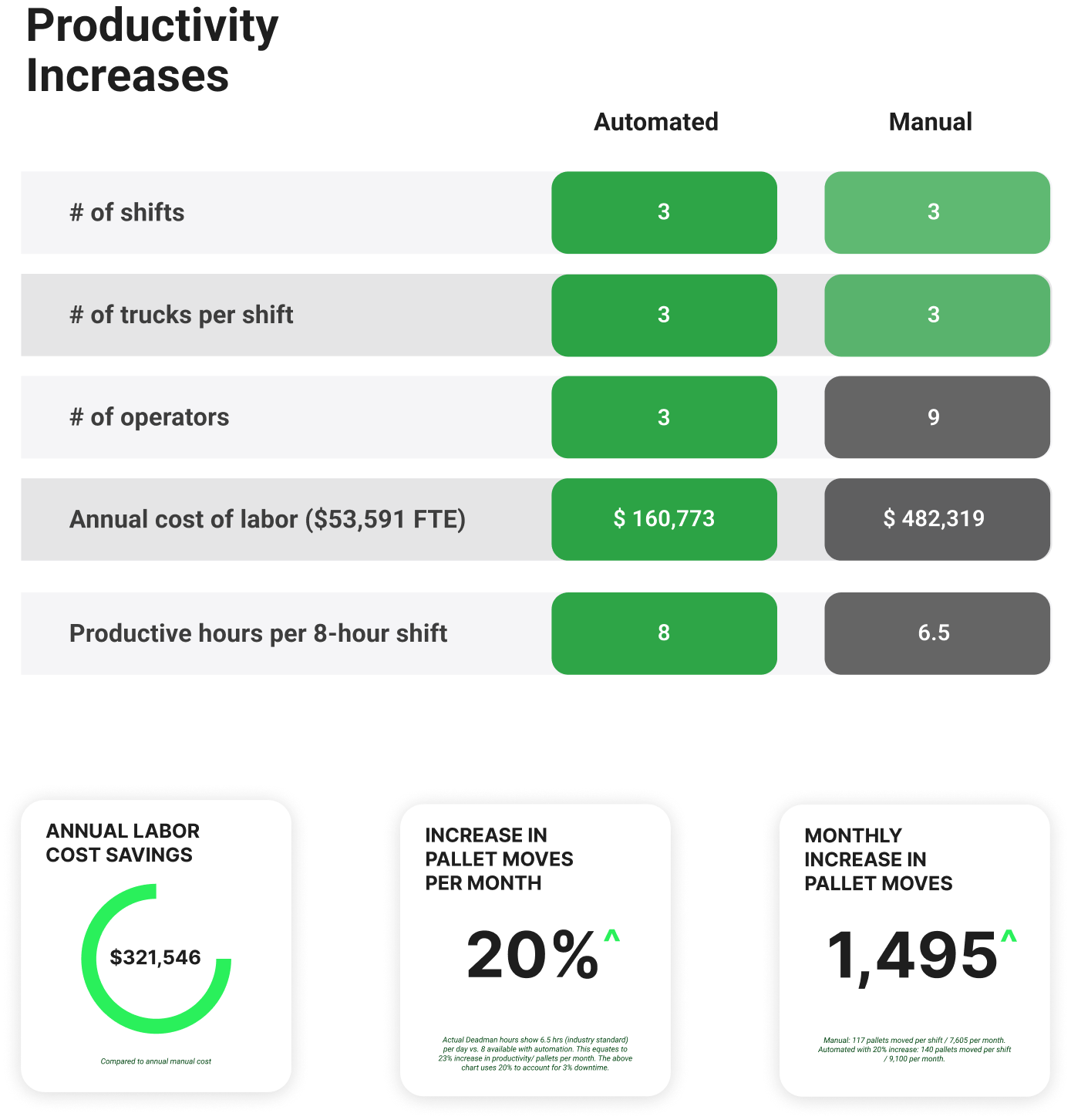This screenshot has height=1120, width=1071.
Task: Click the $321,546 savings amount
Action: 155,957
